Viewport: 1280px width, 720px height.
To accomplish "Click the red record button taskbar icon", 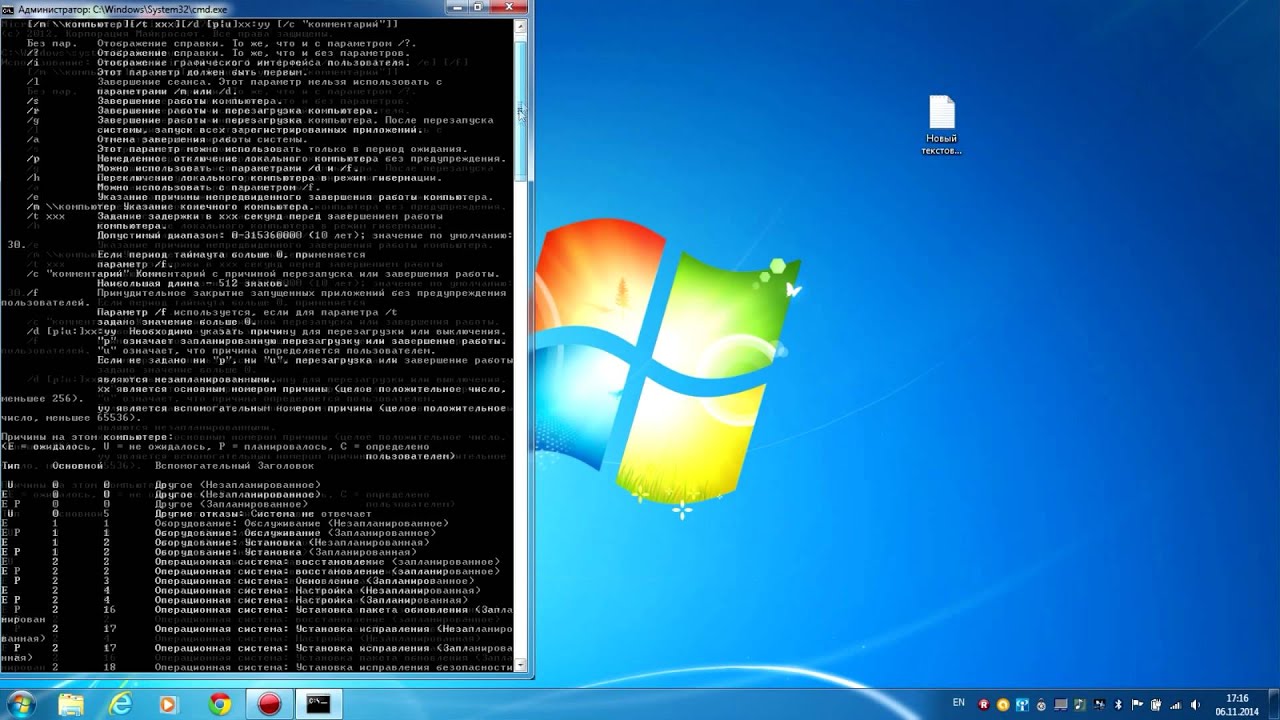I will point(269,704).
